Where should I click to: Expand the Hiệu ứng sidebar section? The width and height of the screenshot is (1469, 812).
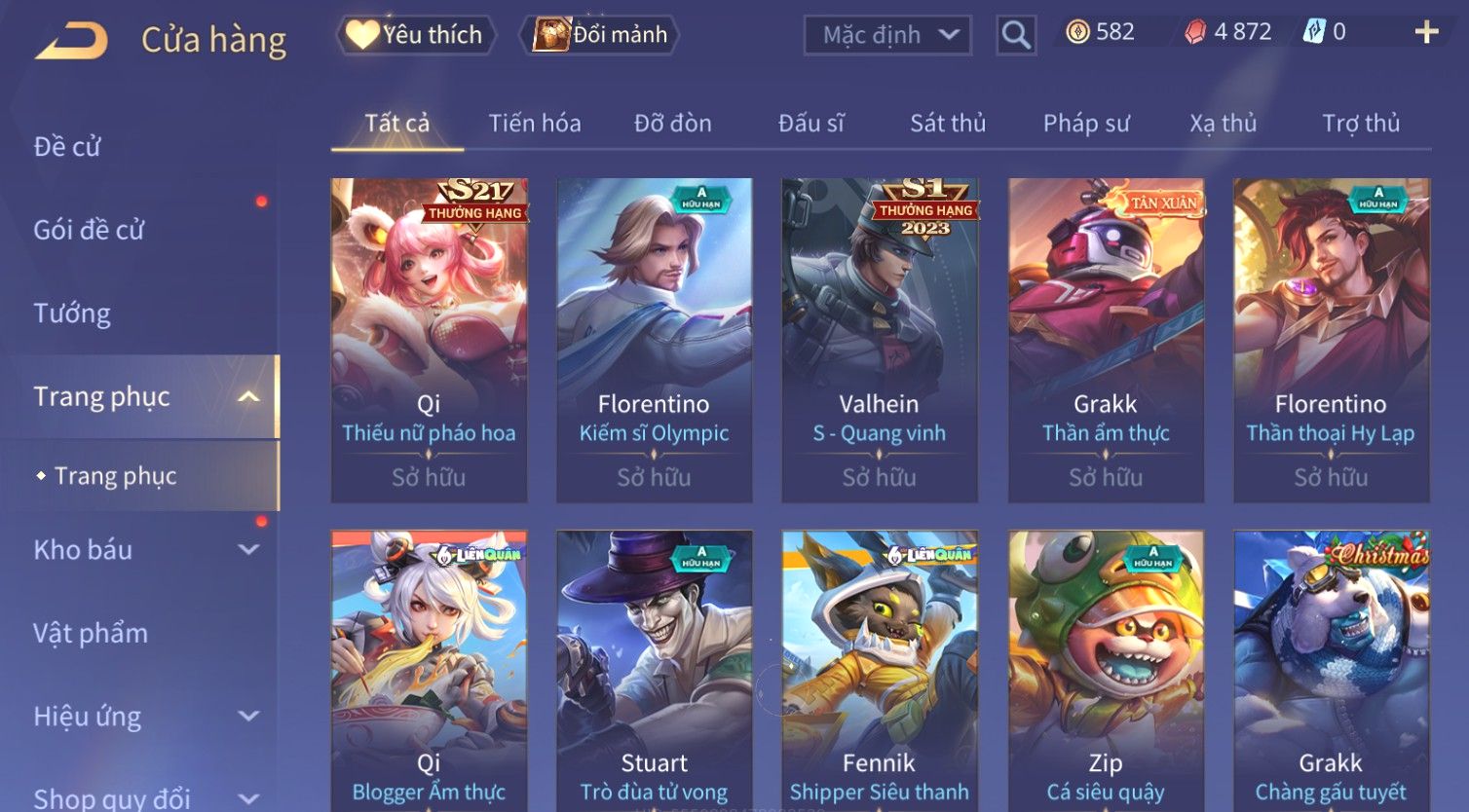(x=248, y=716)
